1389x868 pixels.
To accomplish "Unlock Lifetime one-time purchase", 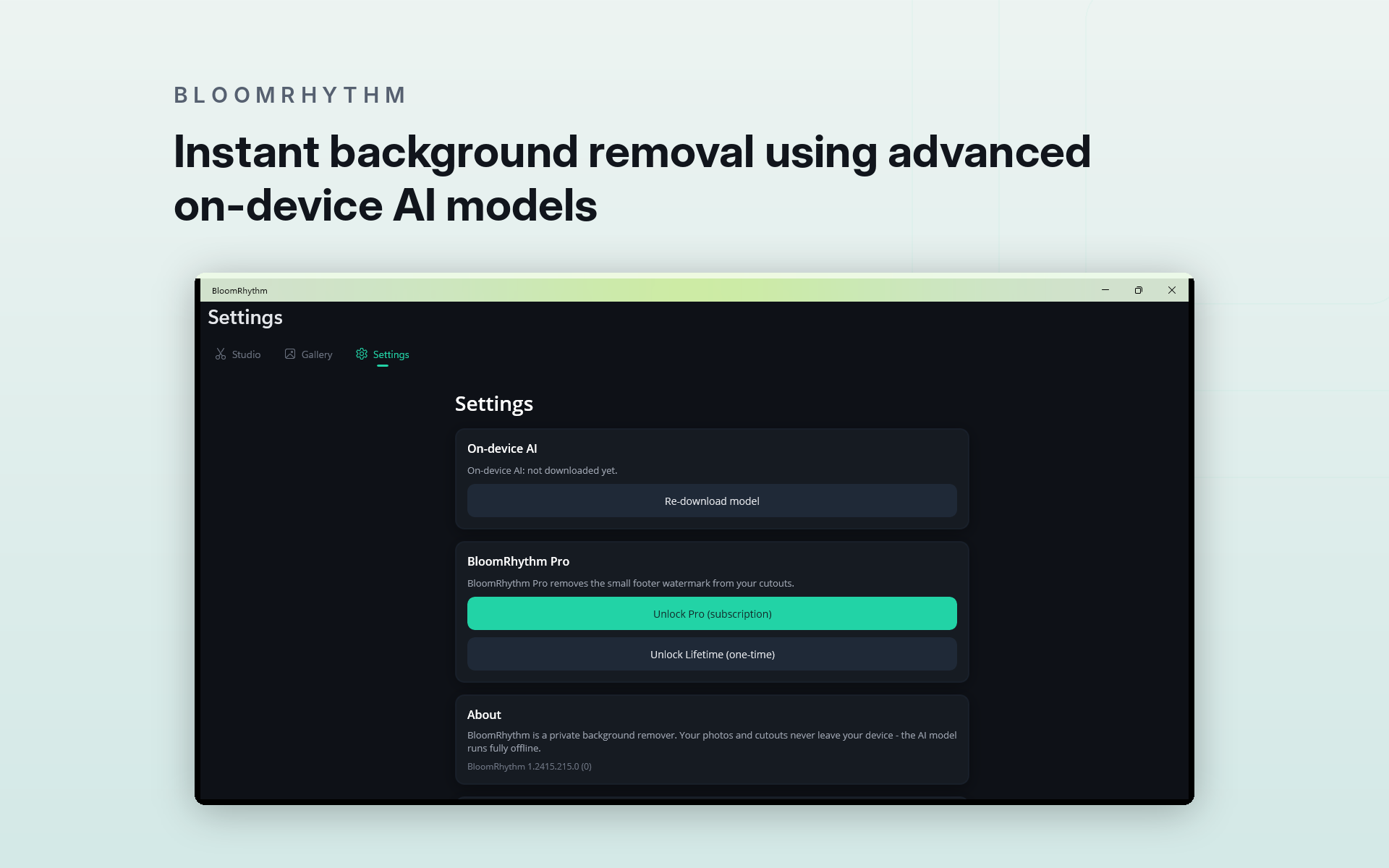I will (712, 654).
